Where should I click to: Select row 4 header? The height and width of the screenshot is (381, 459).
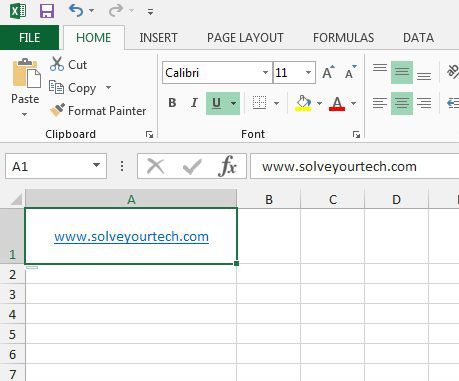pos(12,314)
